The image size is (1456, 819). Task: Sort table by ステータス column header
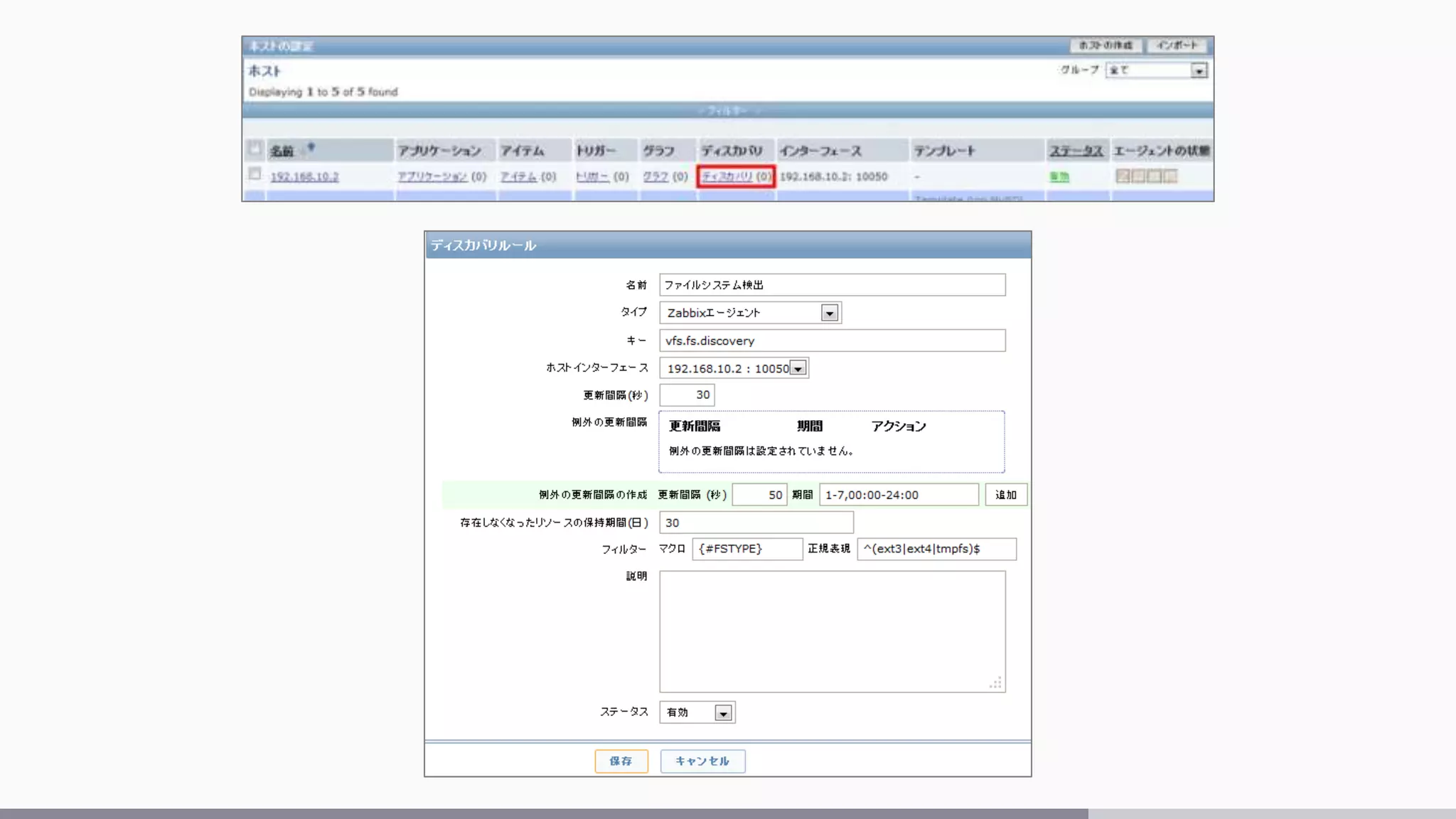(x=1076, y=151)
